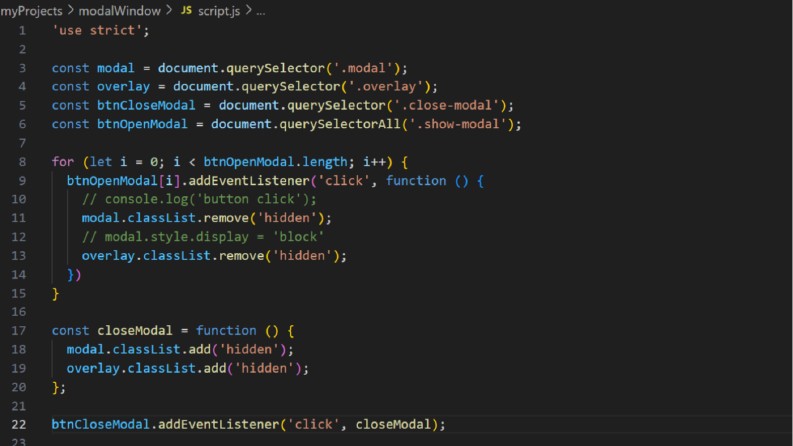Click querySelectorAll method on line 6
Viewport: 793px width, 446px height.
[340, 124]
